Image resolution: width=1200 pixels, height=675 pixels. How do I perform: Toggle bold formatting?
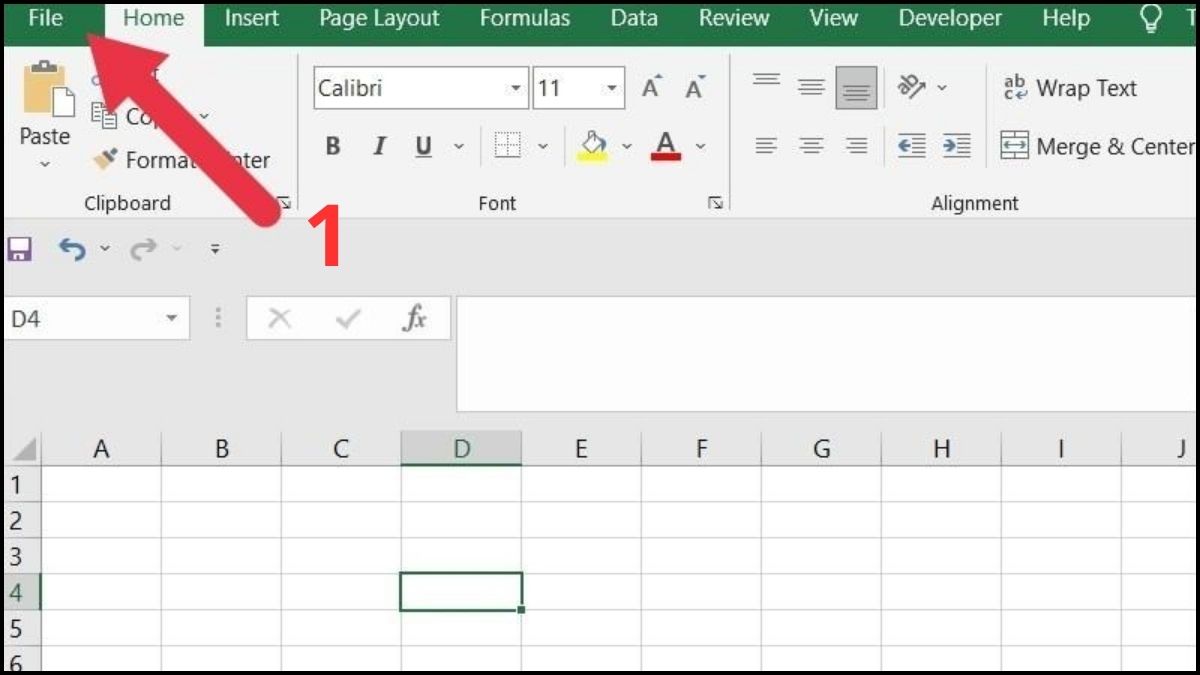tap(332, 146)
